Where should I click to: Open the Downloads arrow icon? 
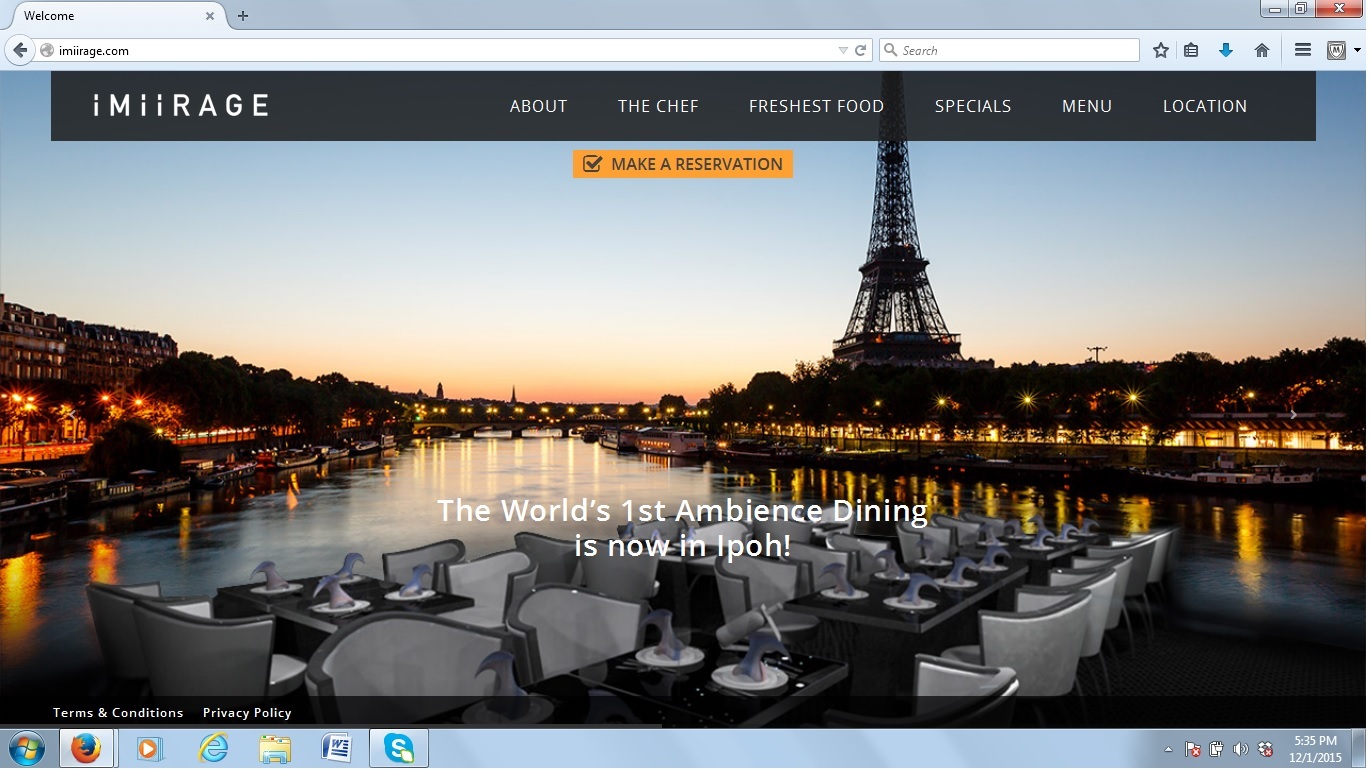click(1226, 50)
